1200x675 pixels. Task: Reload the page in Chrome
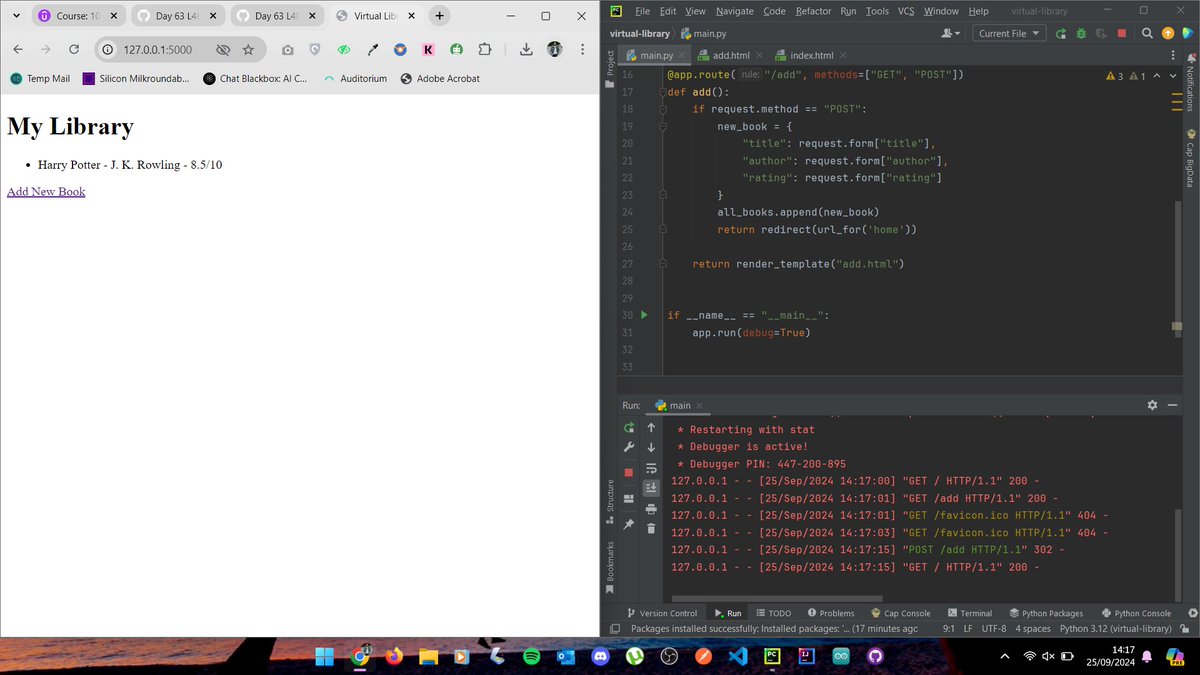pos(74,50)
